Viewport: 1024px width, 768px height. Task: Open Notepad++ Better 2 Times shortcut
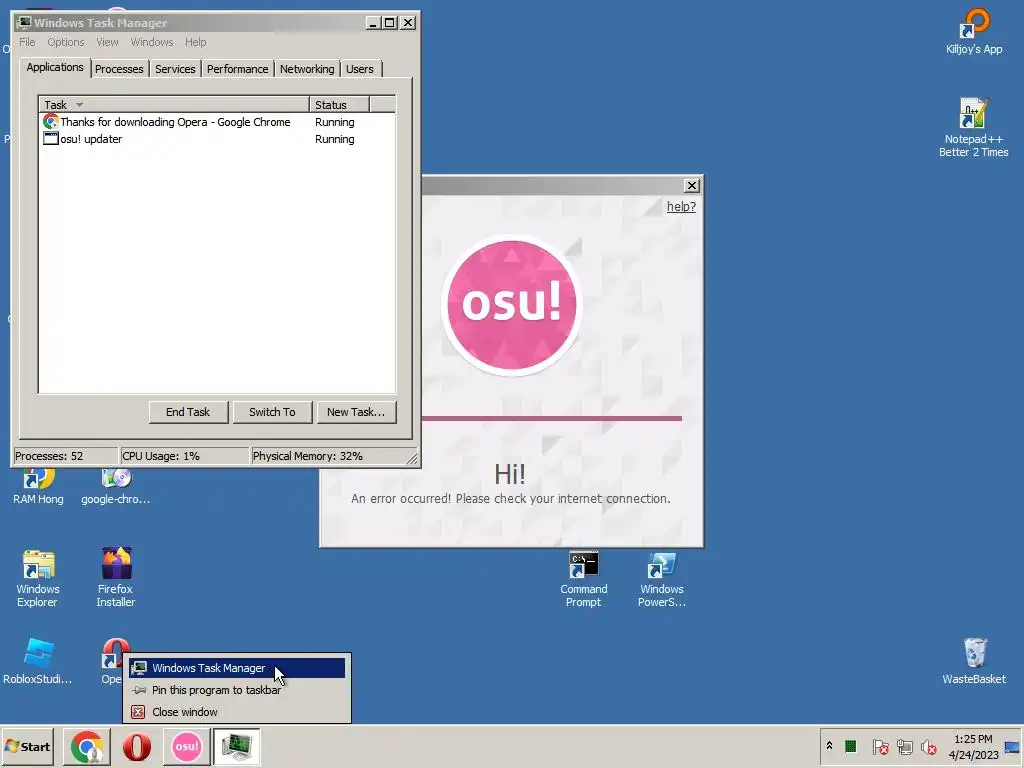(973, 127)
